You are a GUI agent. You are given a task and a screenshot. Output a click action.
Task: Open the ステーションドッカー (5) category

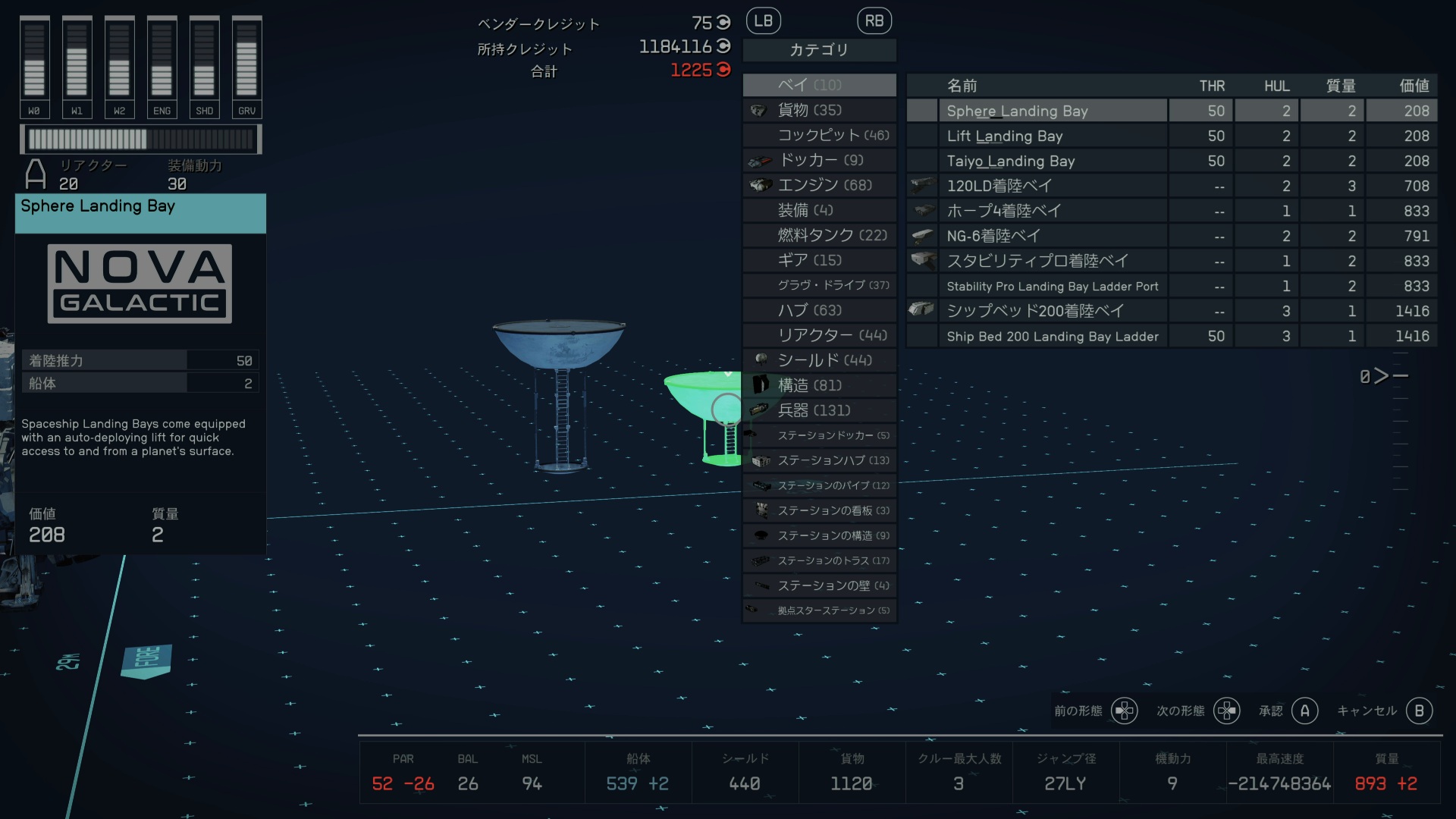tap(820, 435)
